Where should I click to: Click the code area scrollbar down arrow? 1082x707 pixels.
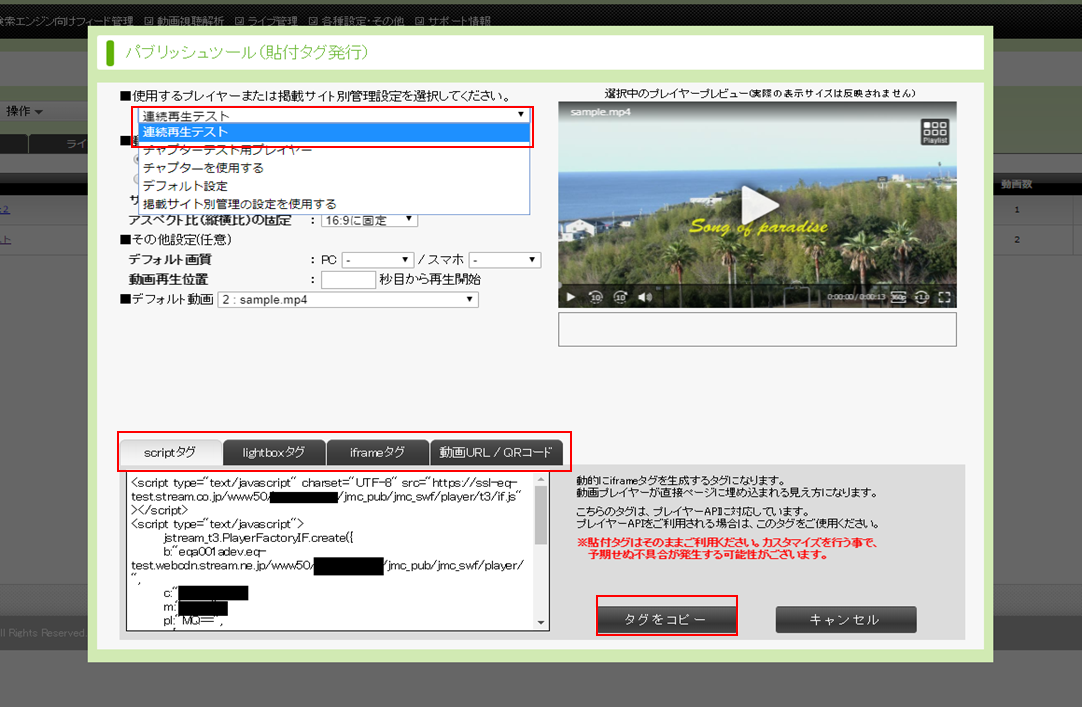541,622
